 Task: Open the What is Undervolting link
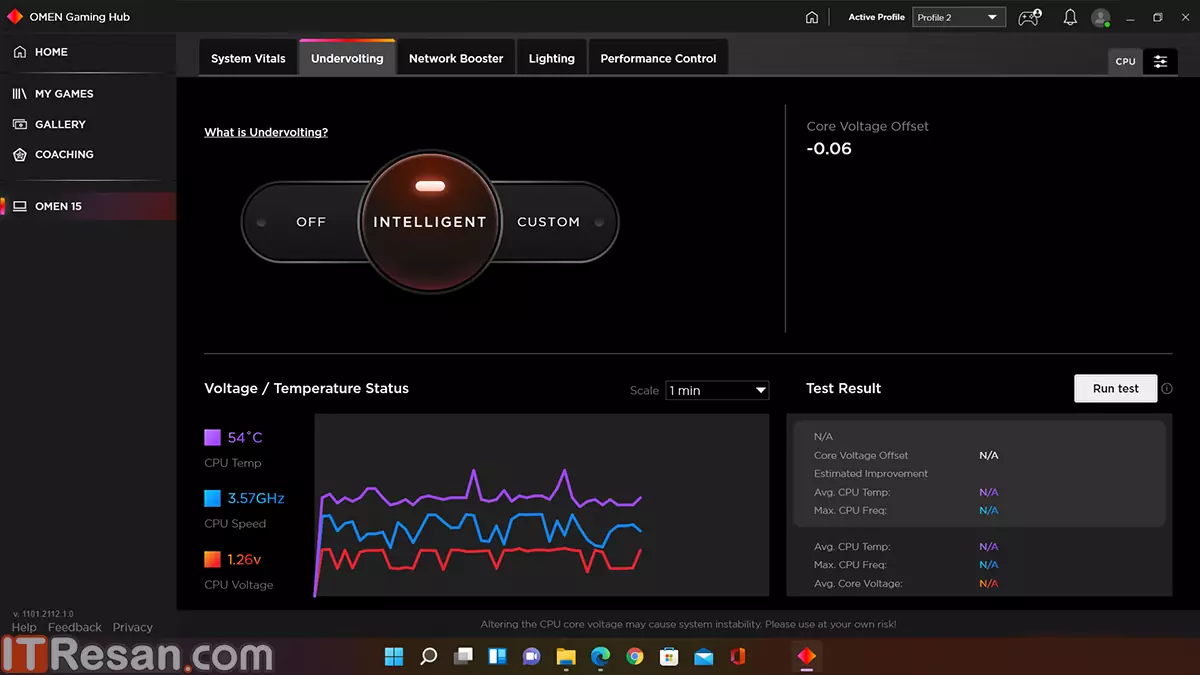coord(266,132)
